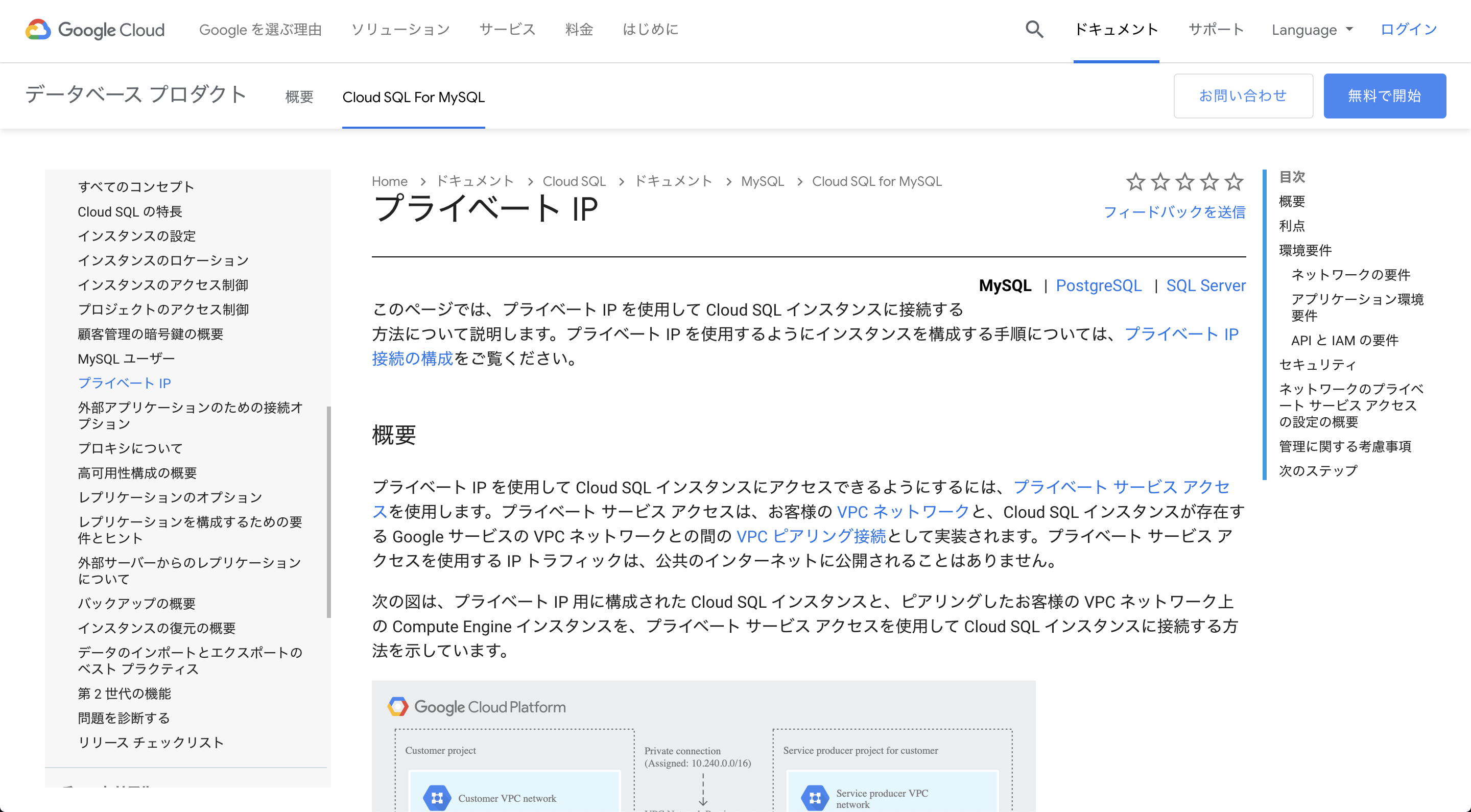The height and width of the screenshot is (812, 1471).
Task: Open VPC ネットワーク link
Action: [x=903, y=512]
